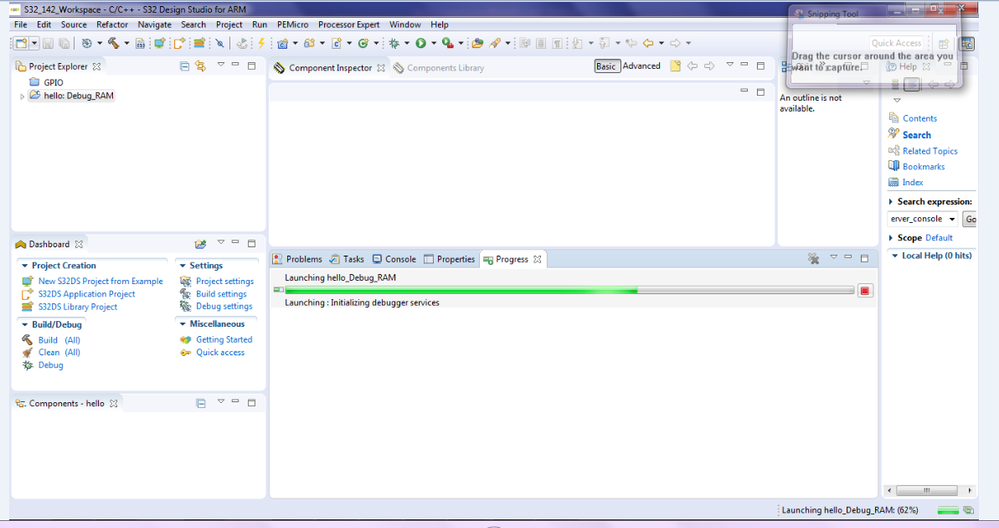Viewport: 999px width, 528px height.
Task: Click the Open Type toolbar icon
Action: pyautogui.click(x=477, y=43)
